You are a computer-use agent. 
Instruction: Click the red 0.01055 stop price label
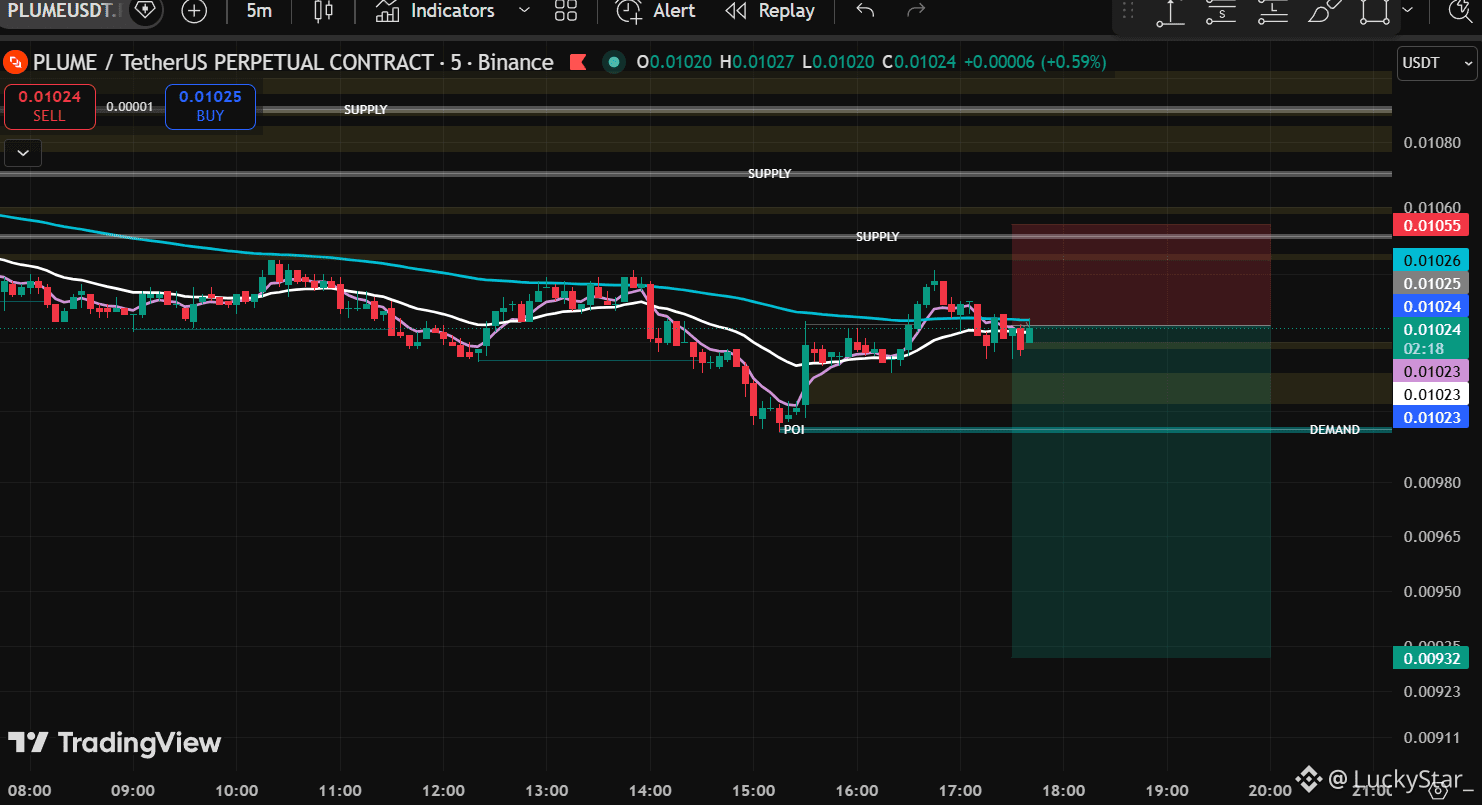tap(1430, 225)
